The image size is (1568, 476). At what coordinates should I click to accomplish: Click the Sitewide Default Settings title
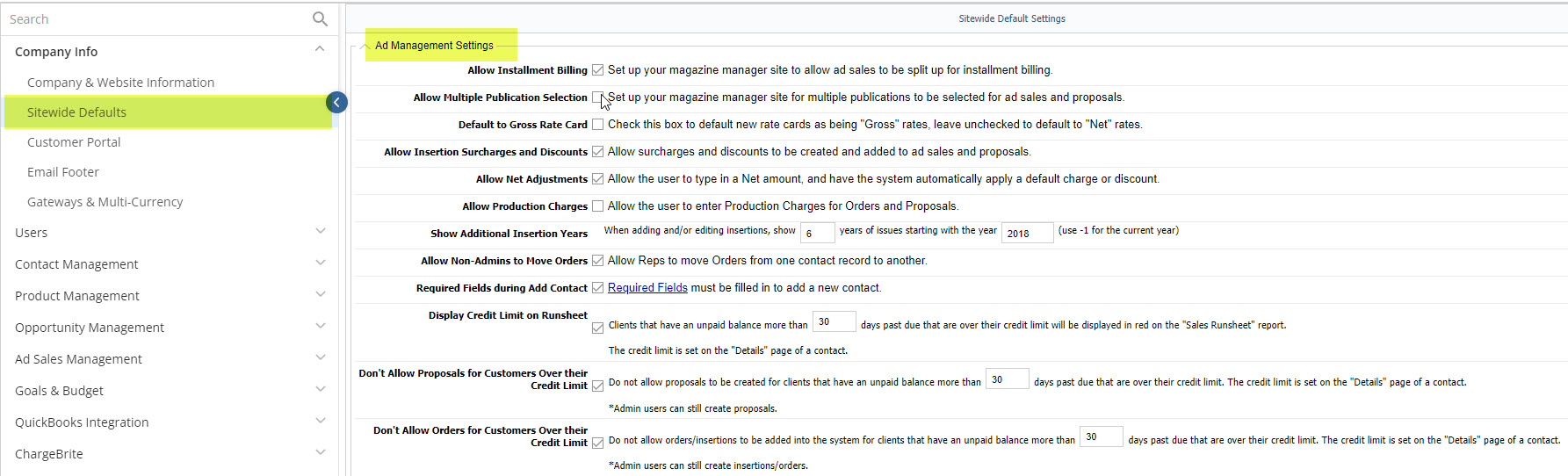(x=1012, y=18)
